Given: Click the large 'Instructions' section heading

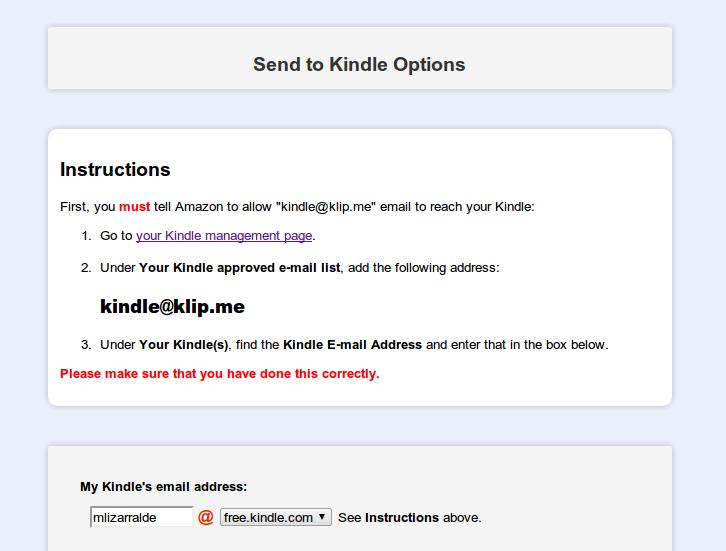Looking at the screenshot, I should [115, 170].
